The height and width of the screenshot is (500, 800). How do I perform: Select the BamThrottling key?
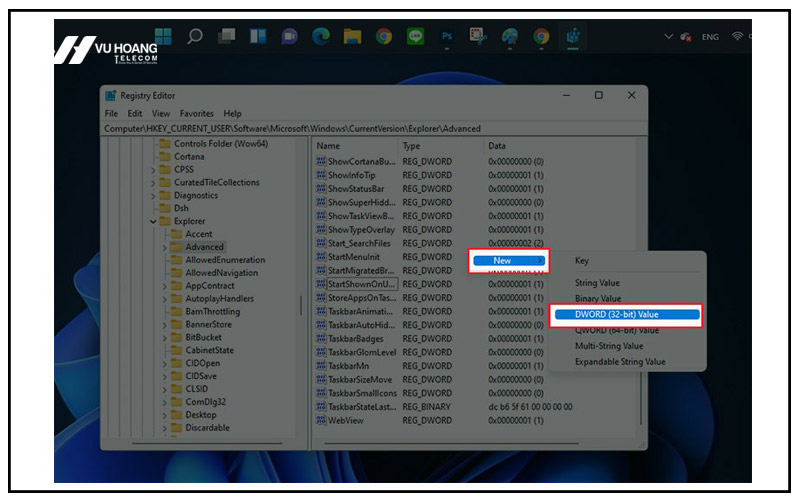[x=212, y=311]
